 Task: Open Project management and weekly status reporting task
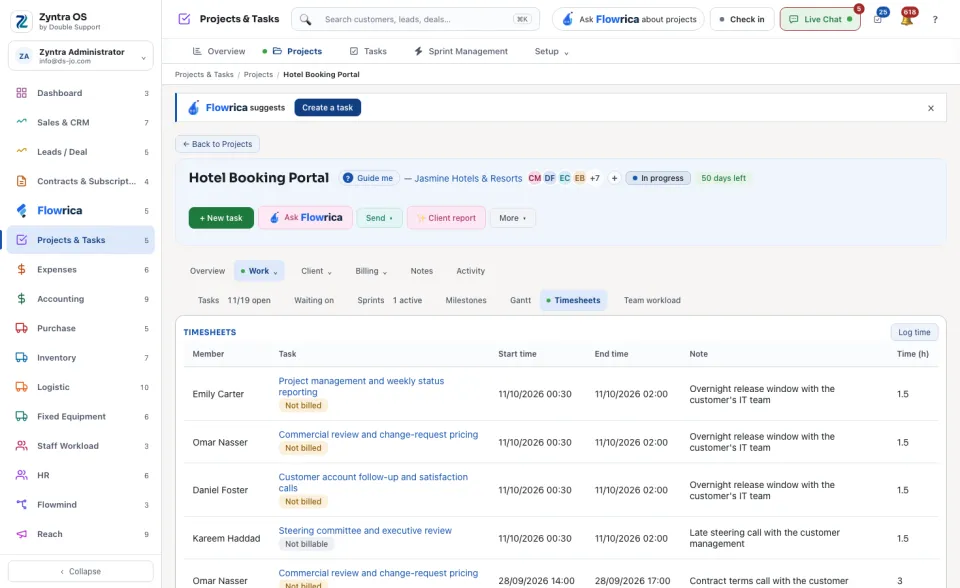click(x=361, y=386)
